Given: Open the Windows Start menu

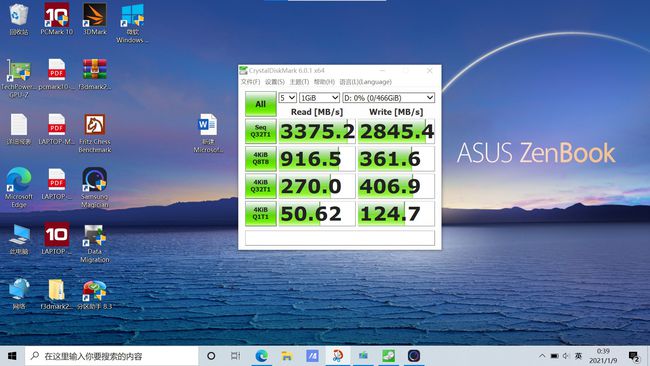Looking at the screenshot, I should 12,356.
